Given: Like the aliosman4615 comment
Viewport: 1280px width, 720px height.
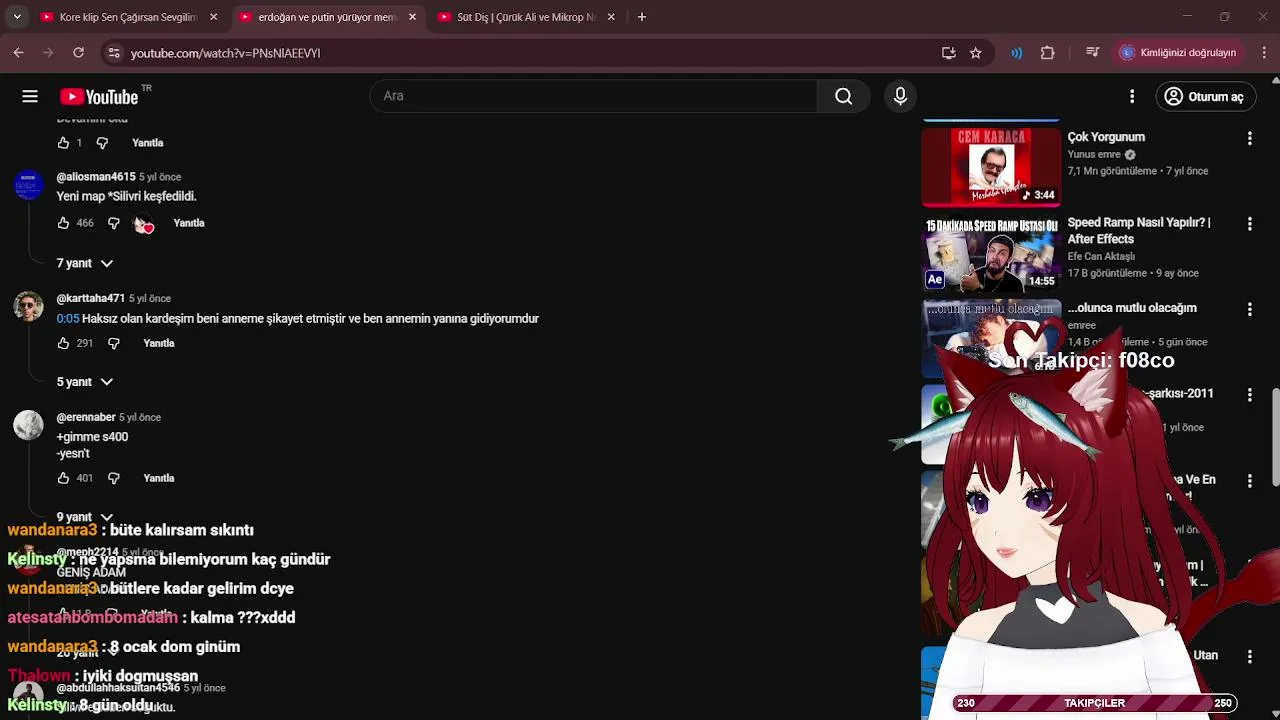Looking at the screenshot, I should pyautogui.click(x=63, y=223).
